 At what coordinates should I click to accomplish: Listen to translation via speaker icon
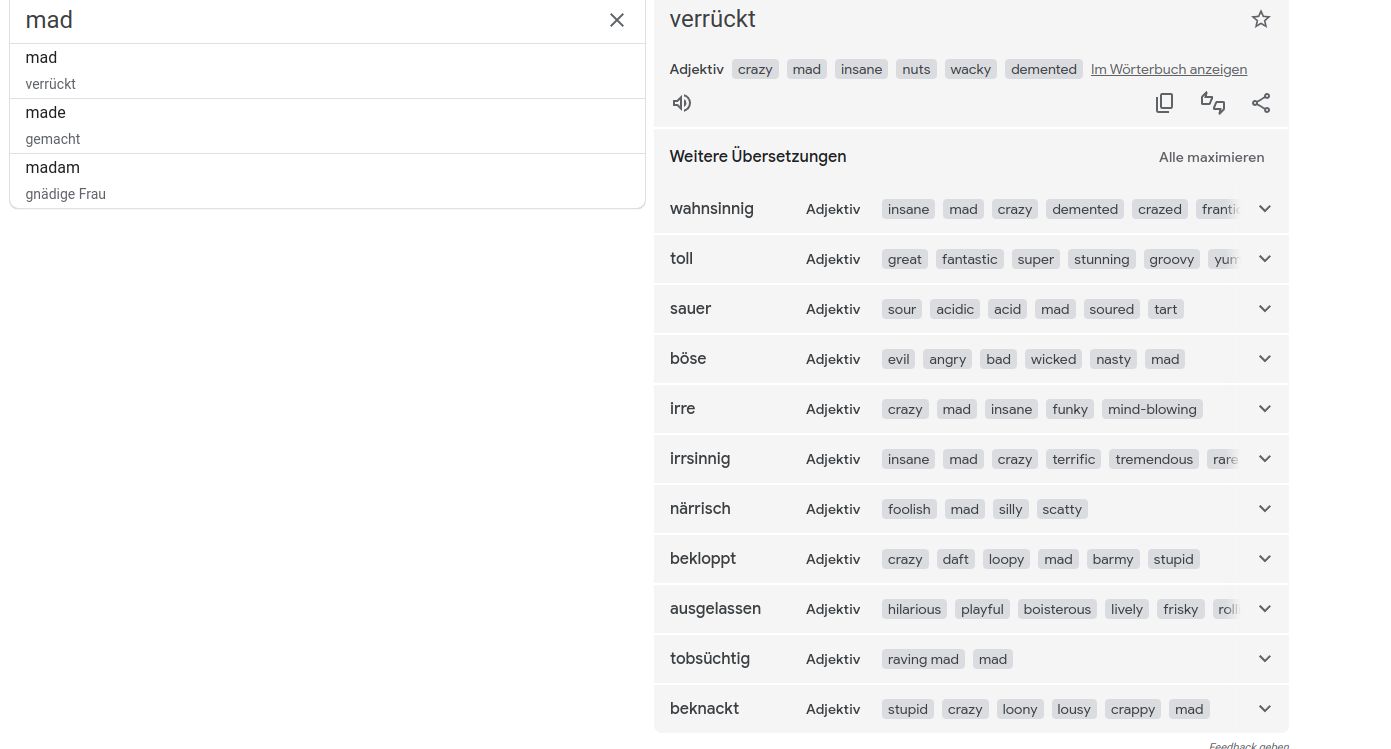coord(682,103)
